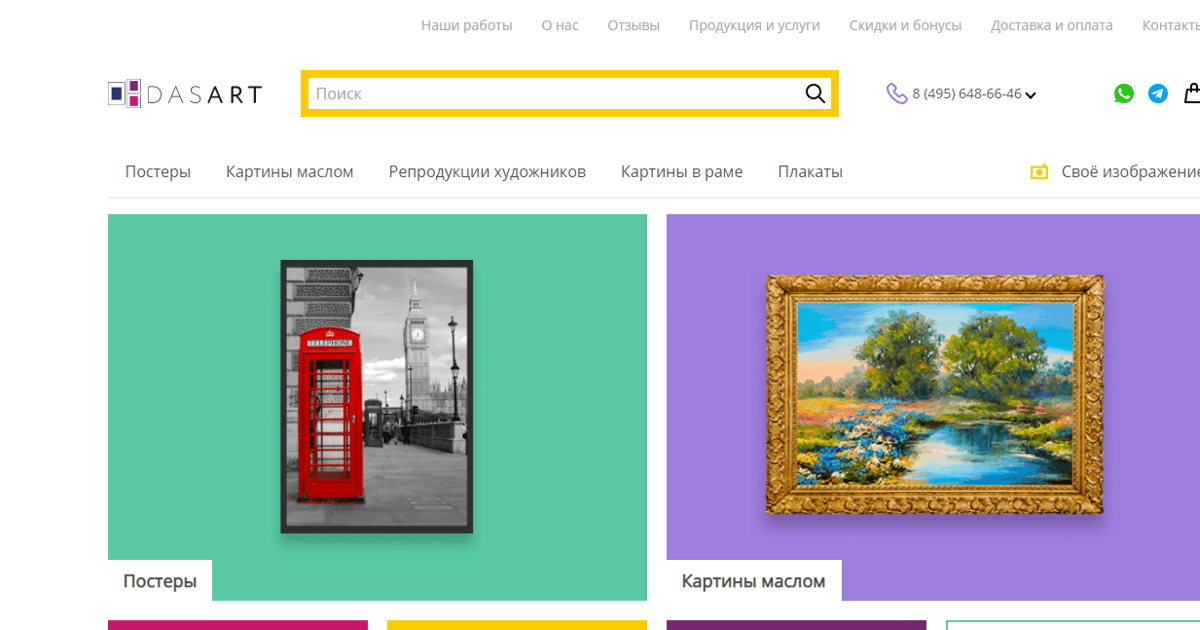Expand the phone number dropdown arrow
Screen dimensions: 1200x630
[1031, 96]
